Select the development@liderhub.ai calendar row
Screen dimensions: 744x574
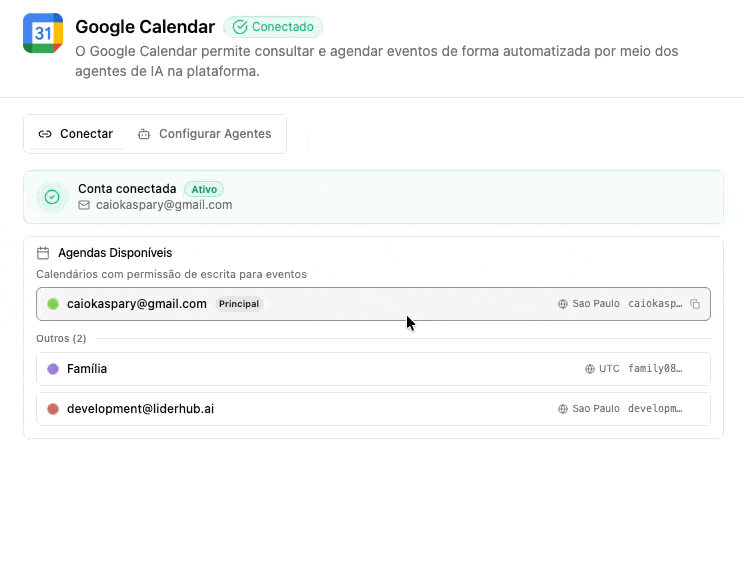[x=373, y=408]
